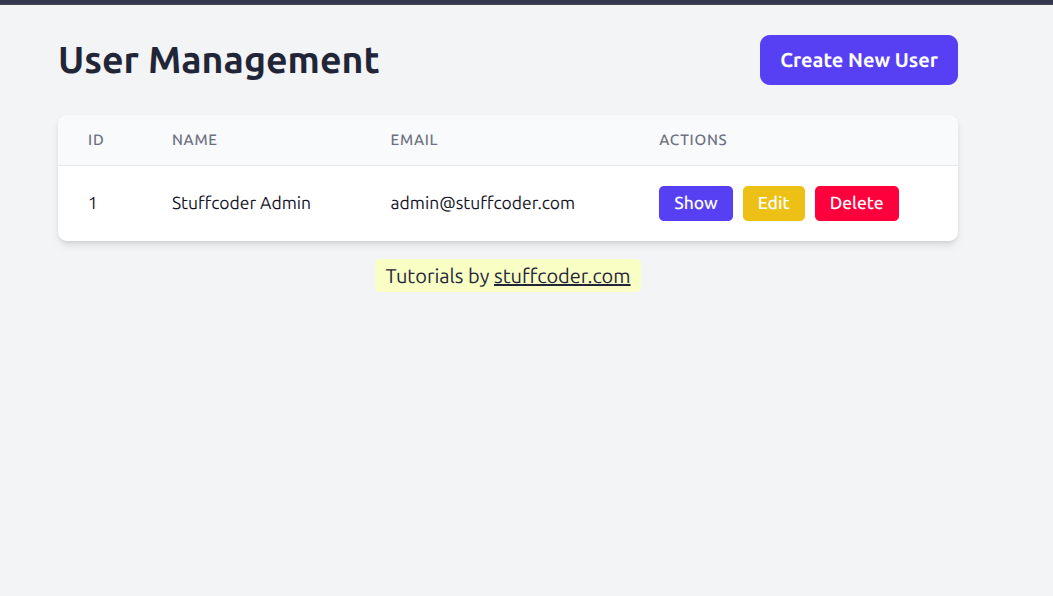The height and width of the screenshot is (596, 1053).
Task: Click the EMAIL column header
Action: point(414,140)
